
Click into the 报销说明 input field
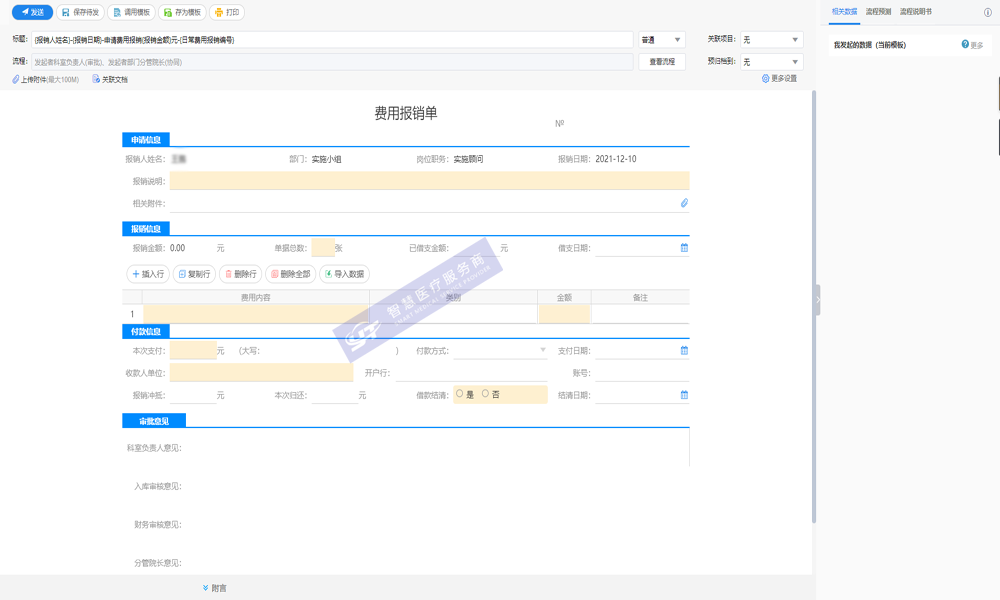coord(429,181)
